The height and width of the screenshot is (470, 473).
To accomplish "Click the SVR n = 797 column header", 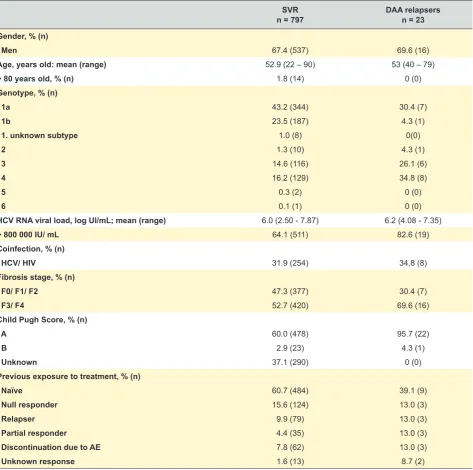I will pos(290,15).
